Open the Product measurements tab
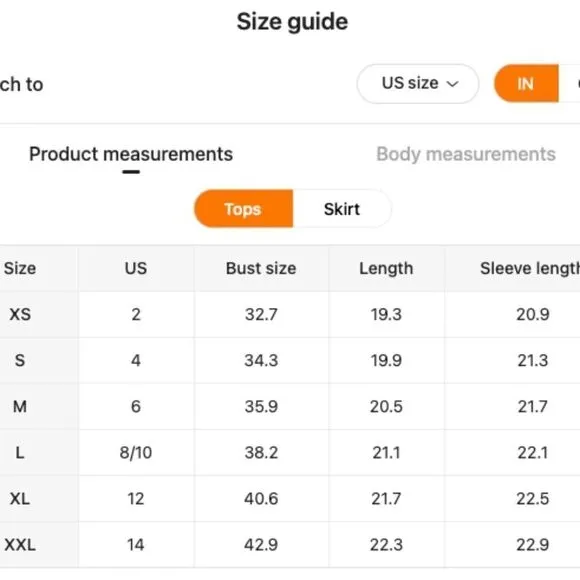 131,154
